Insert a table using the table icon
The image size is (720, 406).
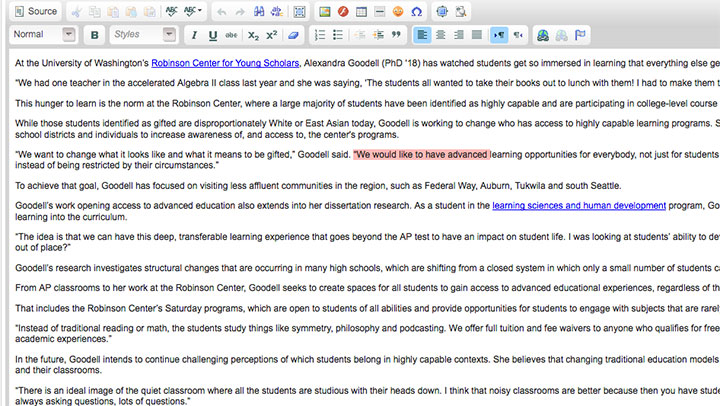pyautogui.click(x=362, y=11)
